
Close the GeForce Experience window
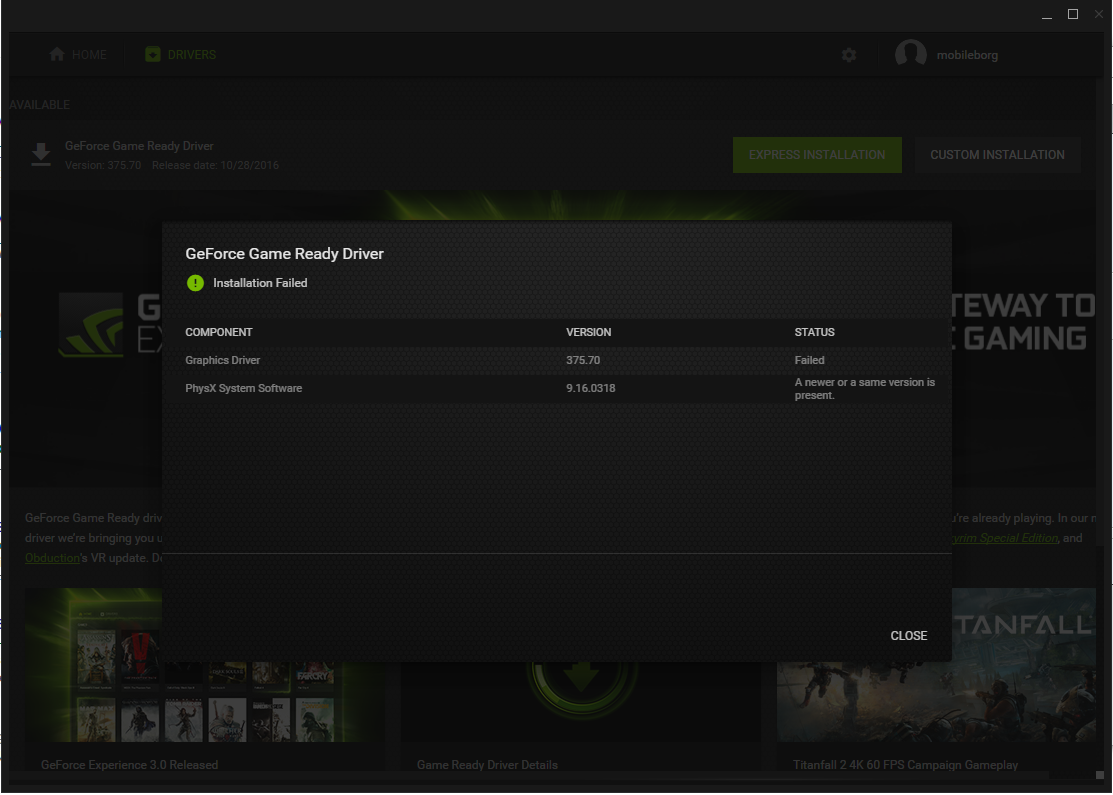(x=1100, y=14)
